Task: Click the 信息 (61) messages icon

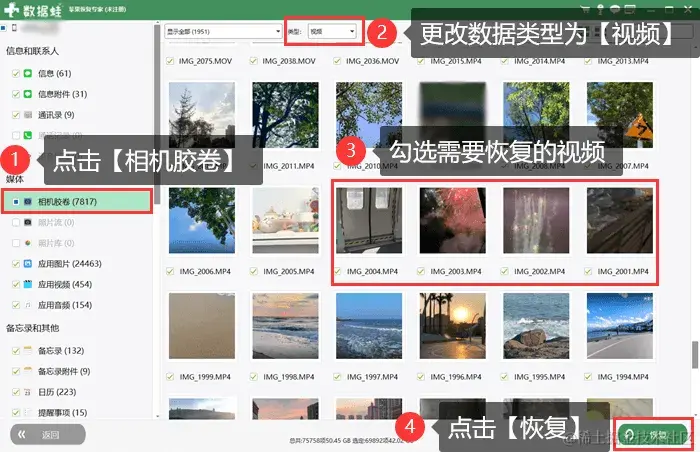Action: [28, 73]
